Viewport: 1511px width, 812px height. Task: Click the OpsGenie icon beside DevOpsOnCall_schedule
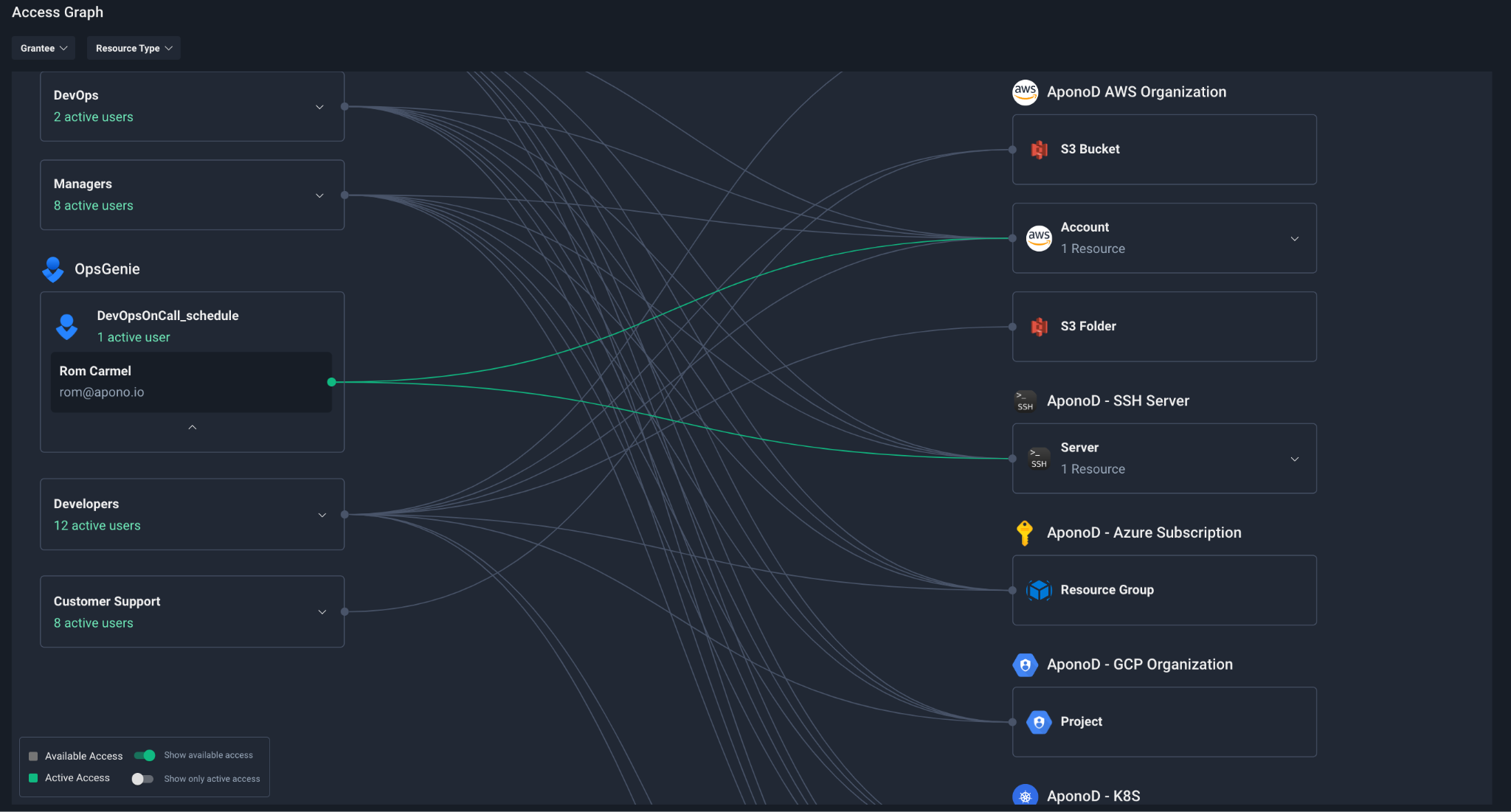click(67, 327)
